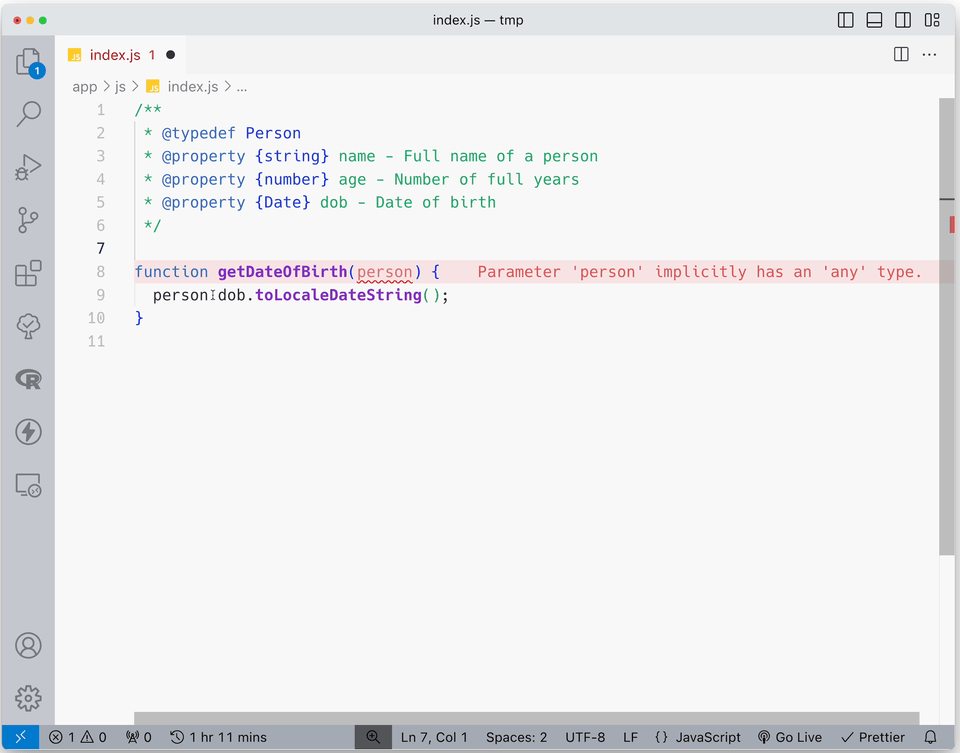Open Run and Debug view
Viewport: 960px width, 753px height.
[x=28, y=167]
